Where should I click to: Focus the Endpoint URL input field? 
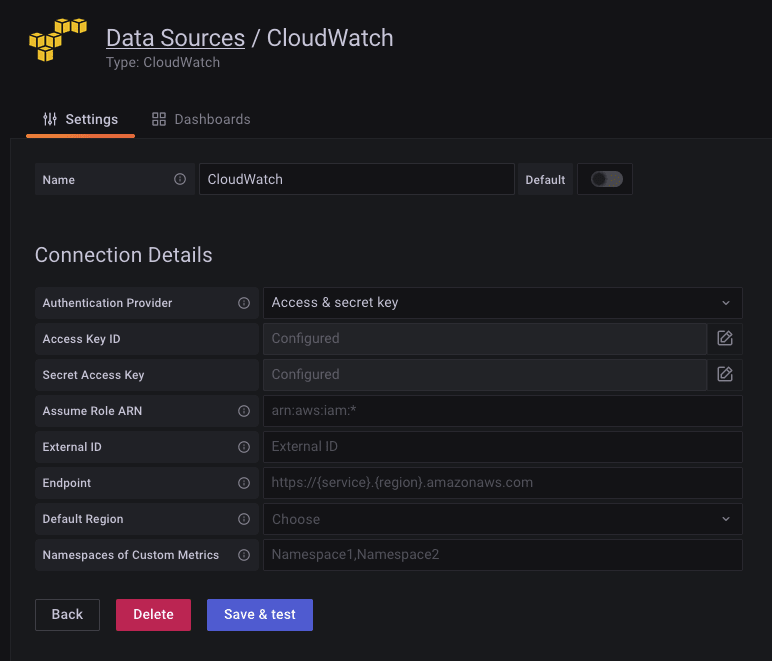pos(503,483)
